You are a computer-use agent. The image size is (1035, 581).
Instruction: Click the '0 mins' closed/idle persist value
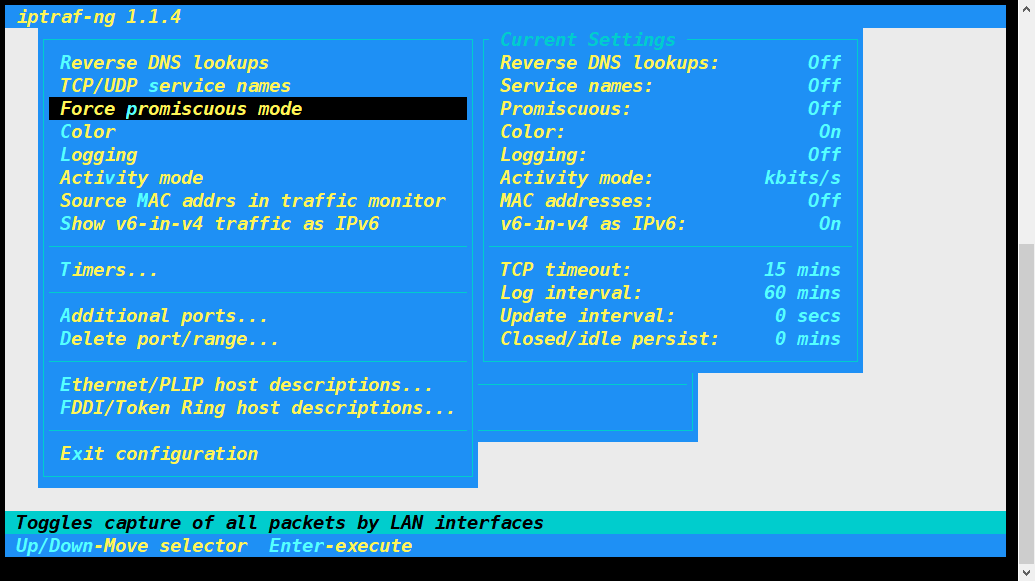point(808,339)
